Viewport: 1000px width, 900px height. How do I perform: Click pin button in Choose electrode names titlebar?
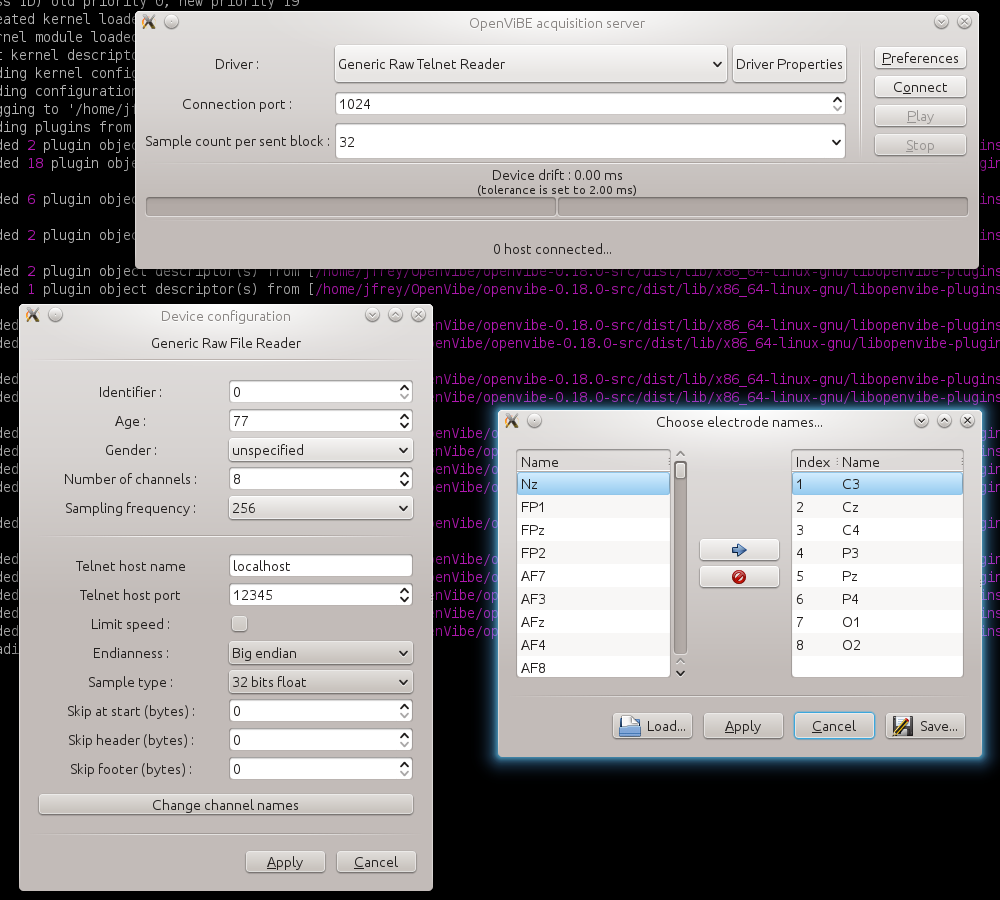[x=534, y=421]
